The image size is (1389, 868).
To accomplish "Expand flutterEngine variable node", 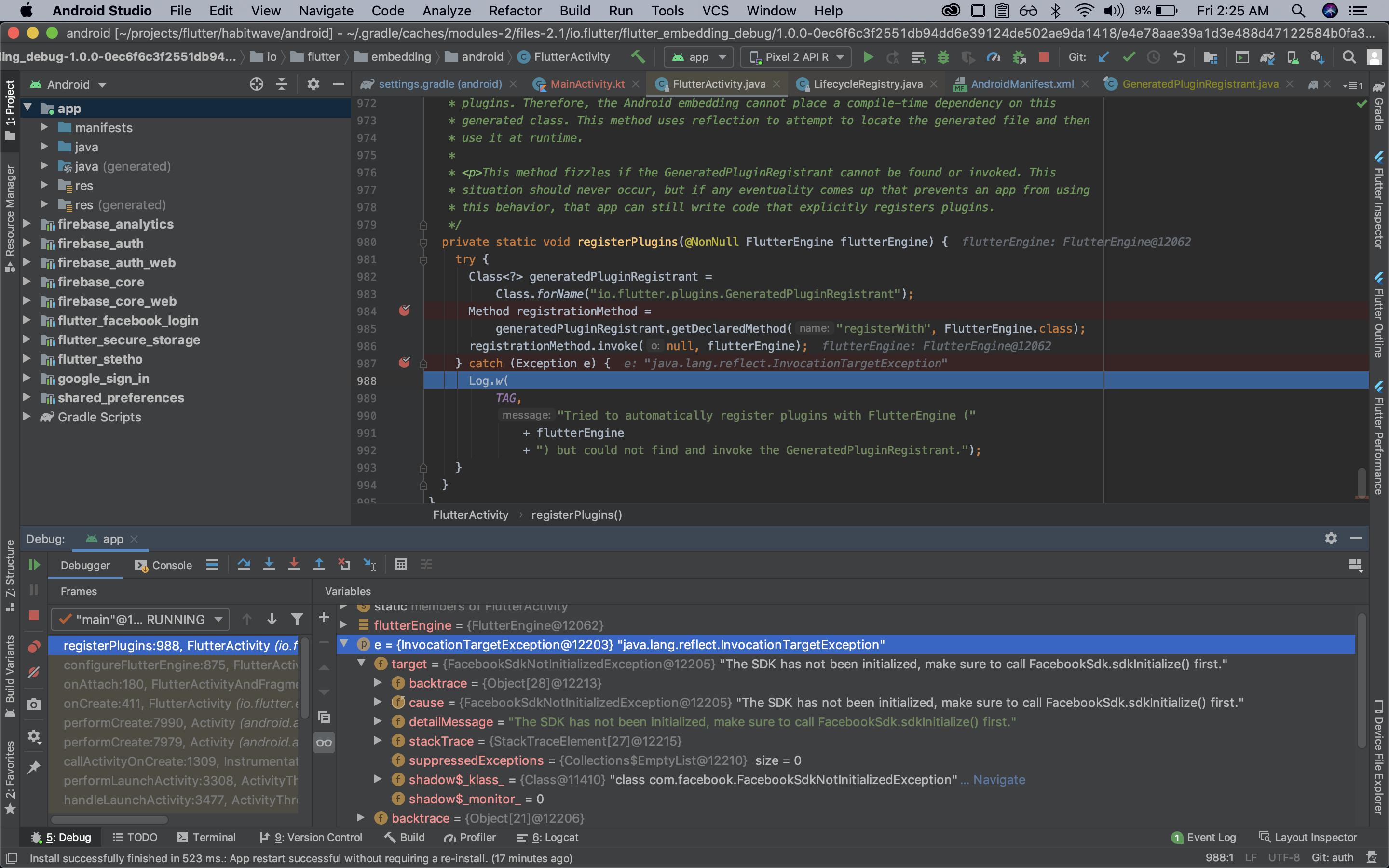I will pyautogui.click(x=343, y=624).
